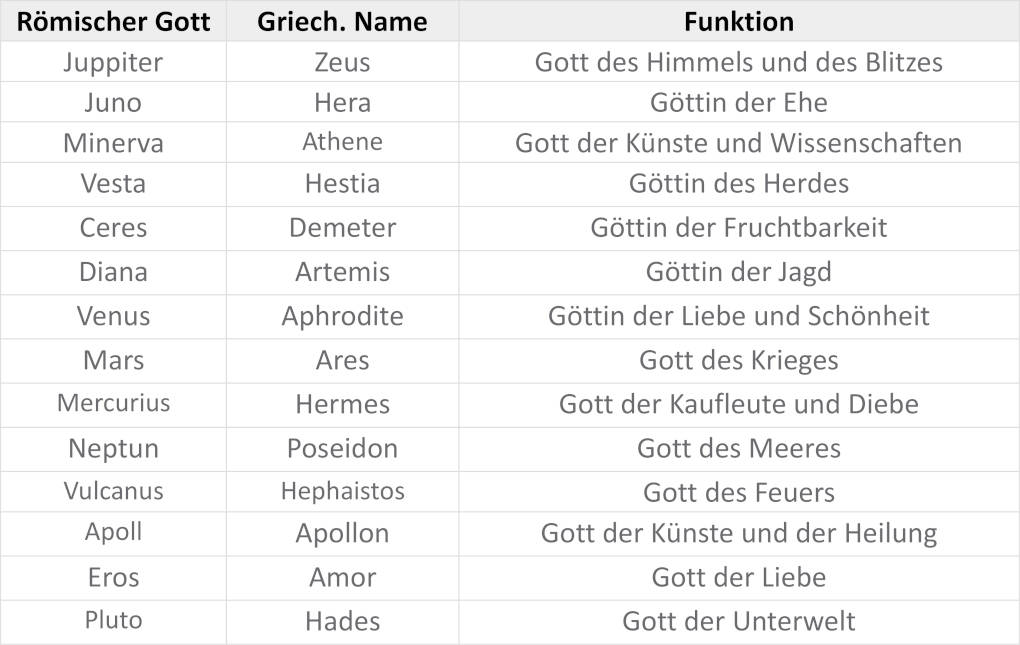Click the Amor cell
The height and width of the screenshot is (645, 1020).
pyautogui.click(x=342, y=577)
